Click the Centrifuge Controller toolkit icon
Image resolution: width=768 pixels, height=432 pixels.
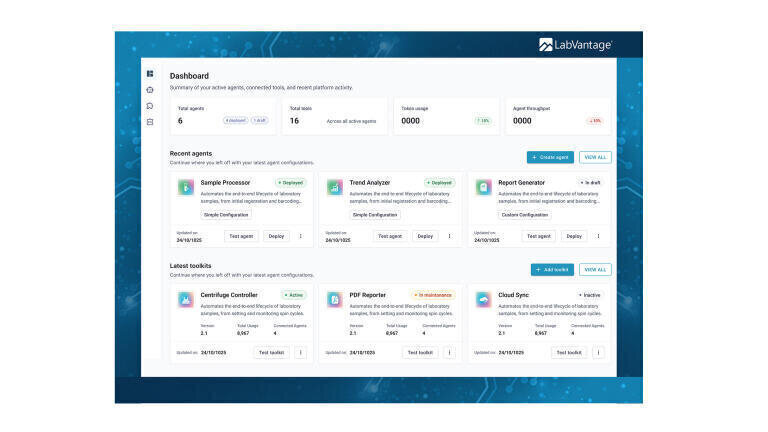click(x=186, y=300)
